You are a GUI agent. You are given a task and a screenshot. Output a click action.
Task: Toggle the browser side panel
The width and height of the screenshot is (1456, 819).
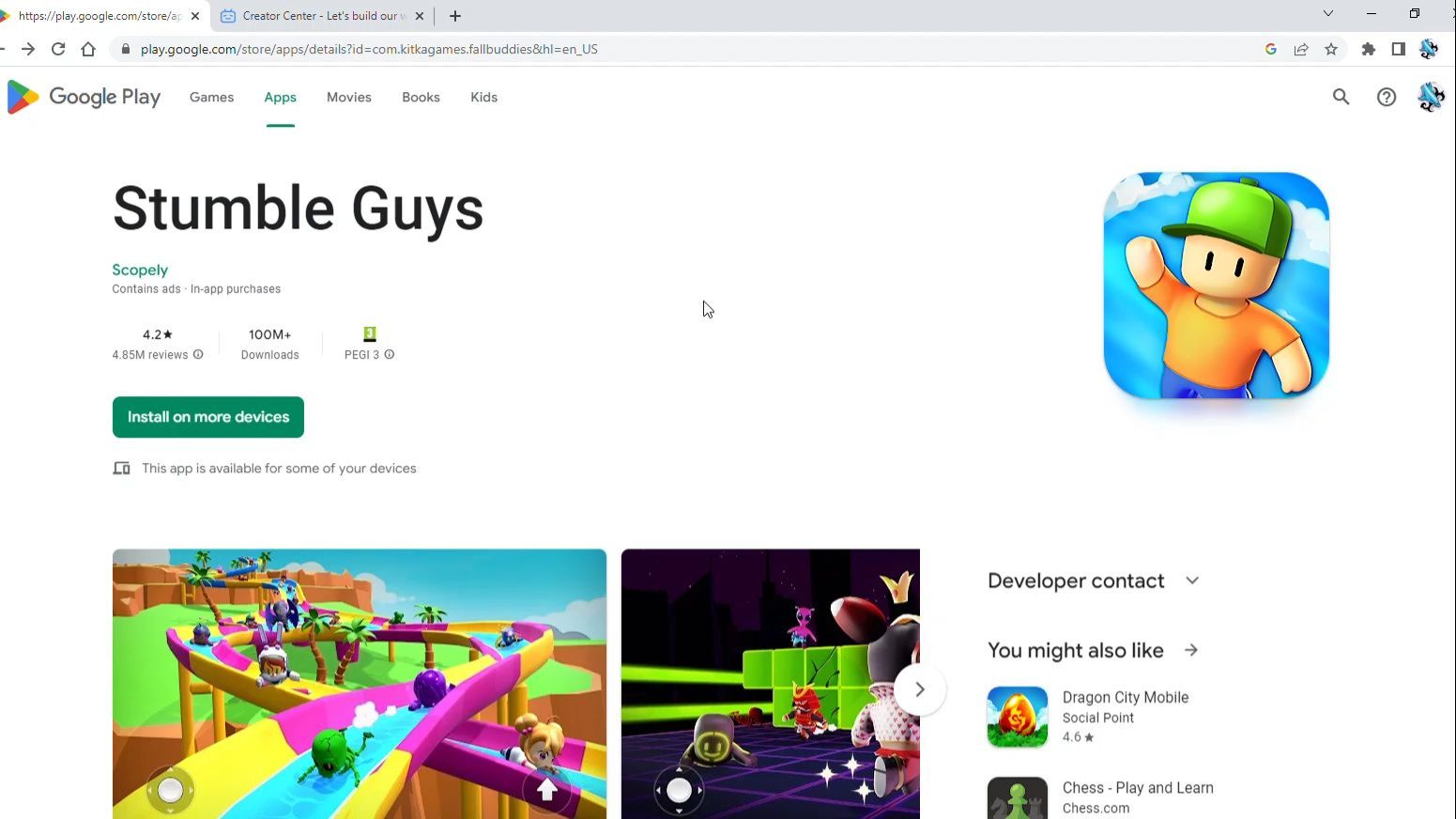tap(1399, 49)
